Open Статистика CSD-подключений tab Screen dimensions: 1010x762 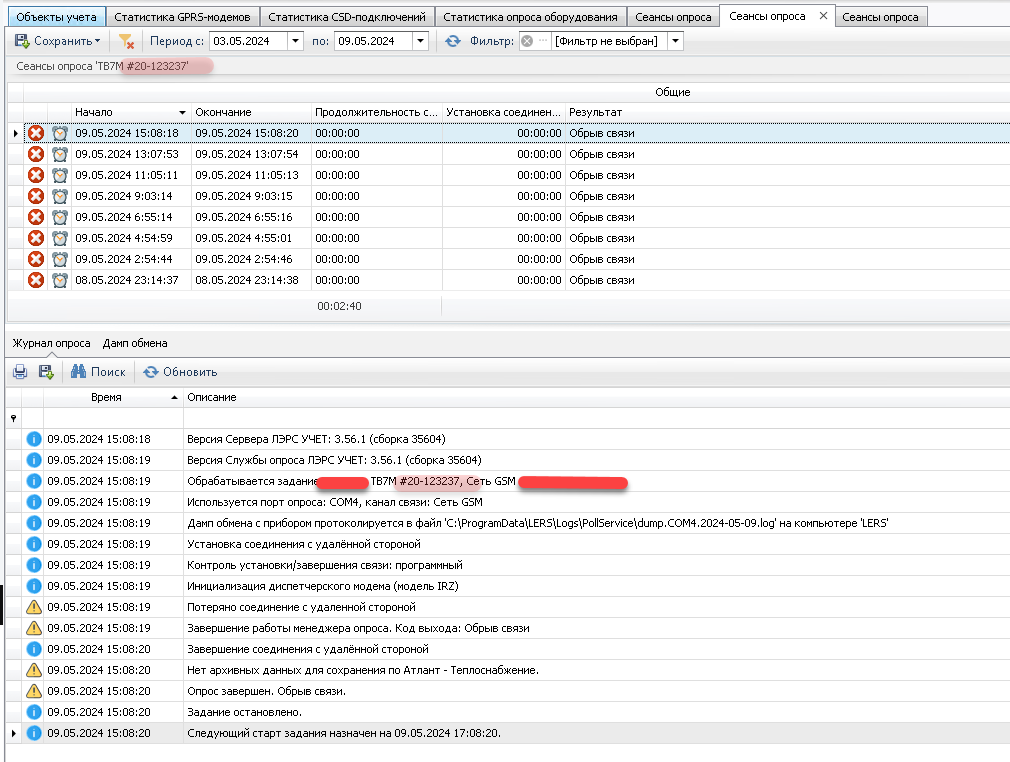click(347, 17)
